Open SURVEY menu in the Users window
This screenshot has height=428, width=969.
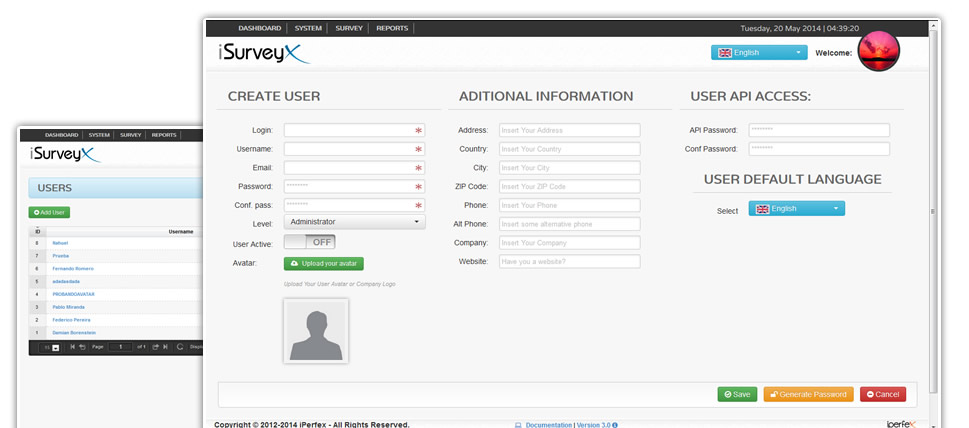click(131, 135)
